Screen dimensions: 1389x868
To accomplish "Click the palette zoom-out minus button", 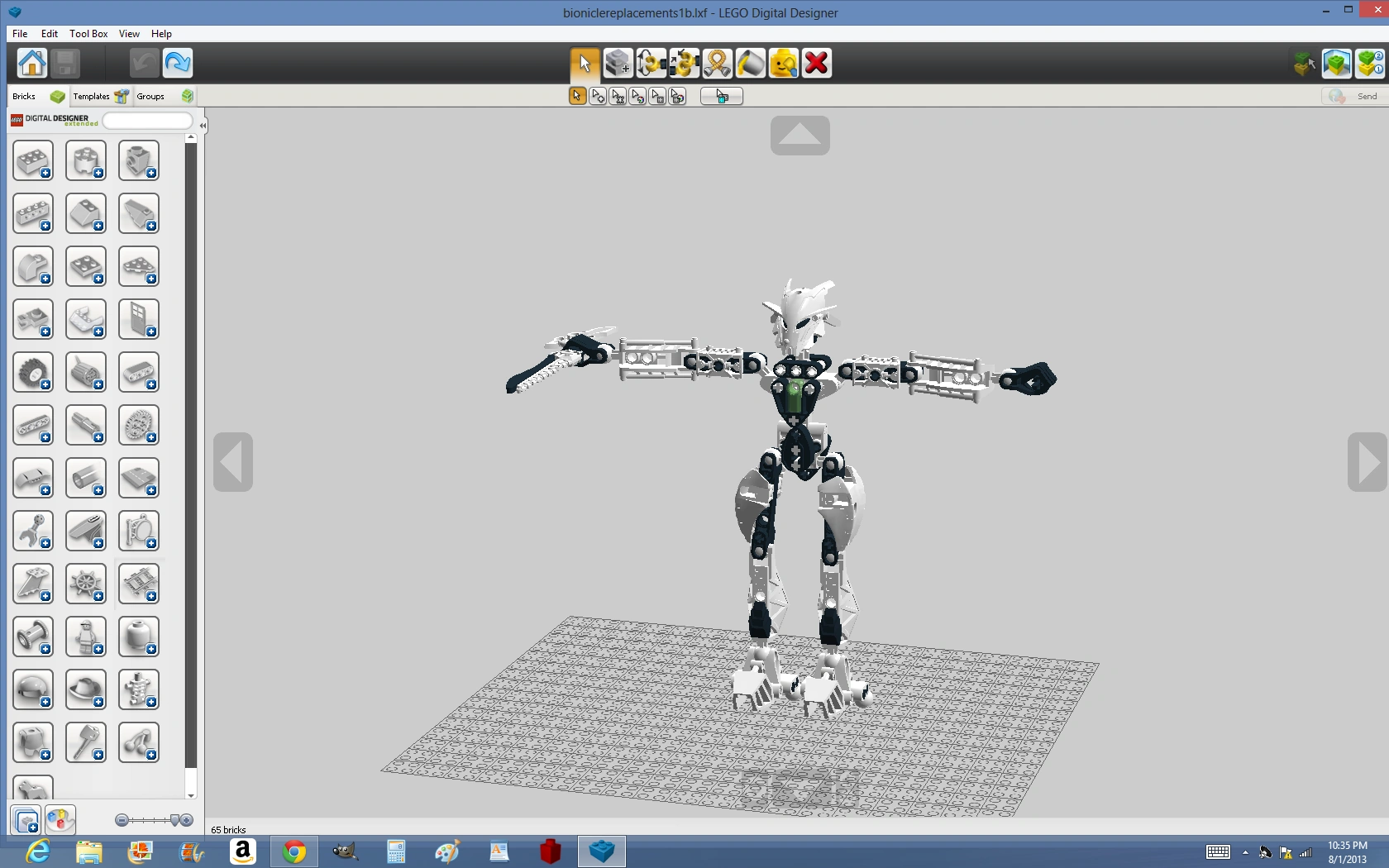I will tap(122, 820).
